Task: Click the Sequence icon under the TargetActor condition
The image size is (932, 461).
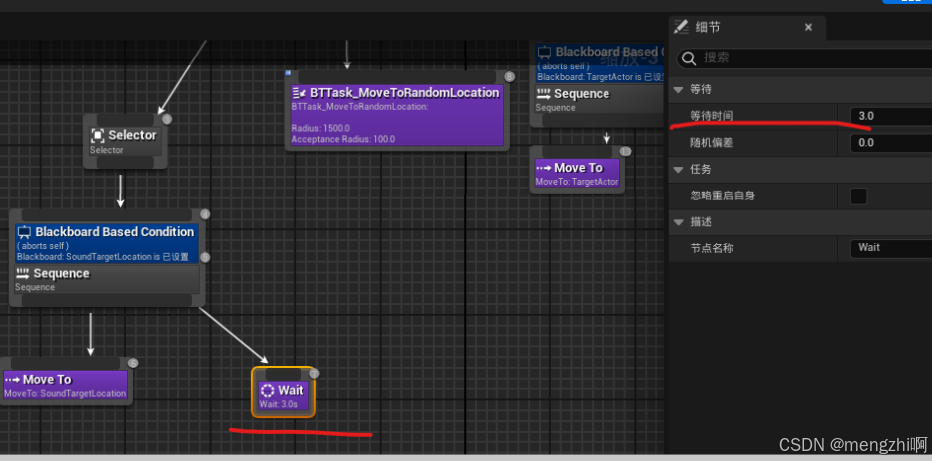Action: pyautogui.click(x=543, y=93)
